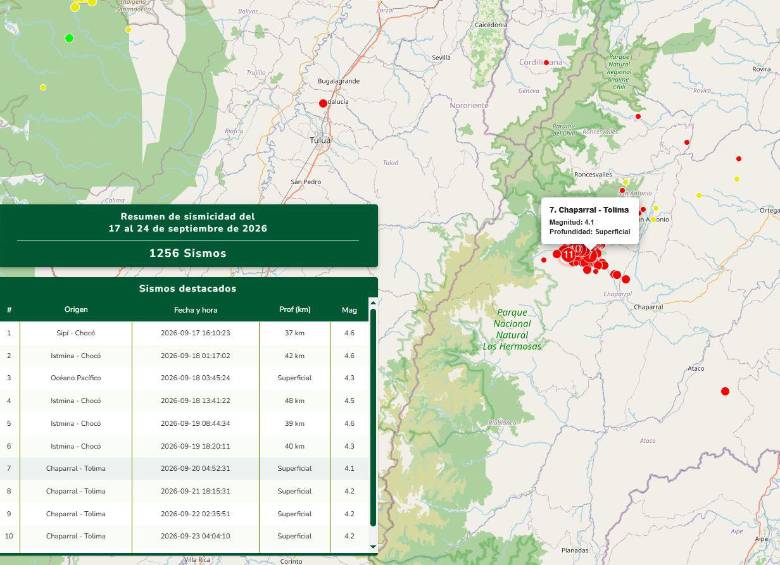
Task: Click the scroll down arrow in table
Action: [373, 547]
